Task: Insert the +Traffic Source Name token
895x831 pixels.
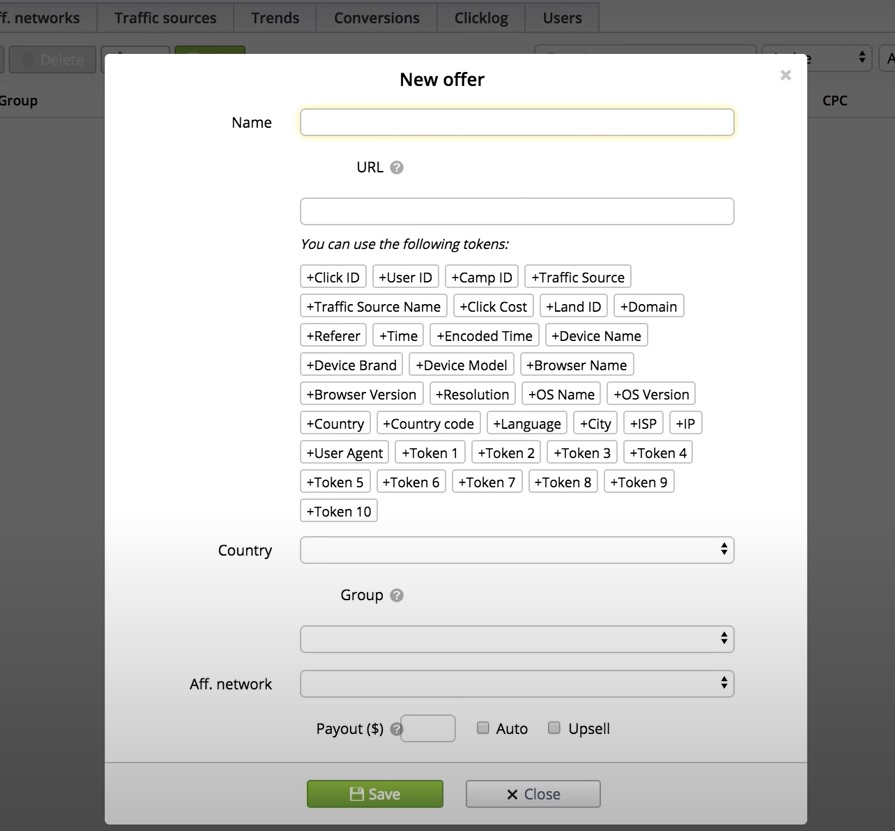Action: pos(373,306)
